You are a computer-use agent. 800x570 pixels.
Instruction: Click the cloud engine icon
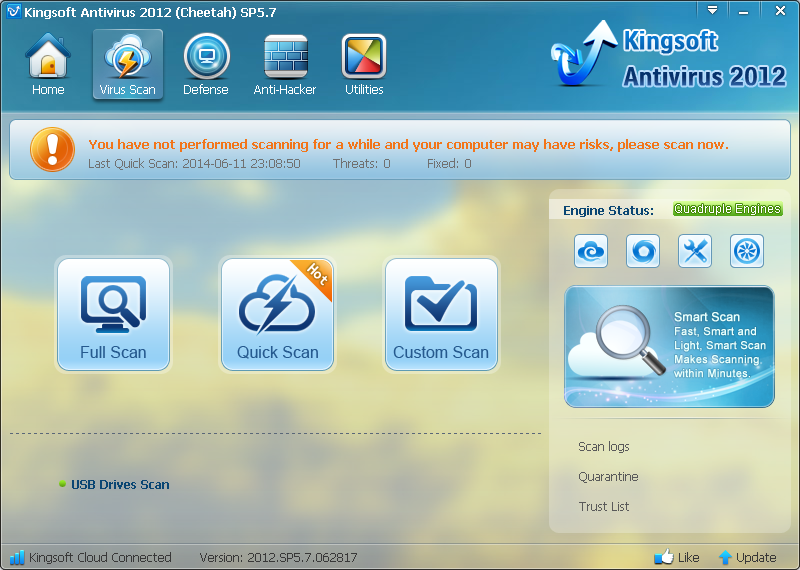click(591, 251)
